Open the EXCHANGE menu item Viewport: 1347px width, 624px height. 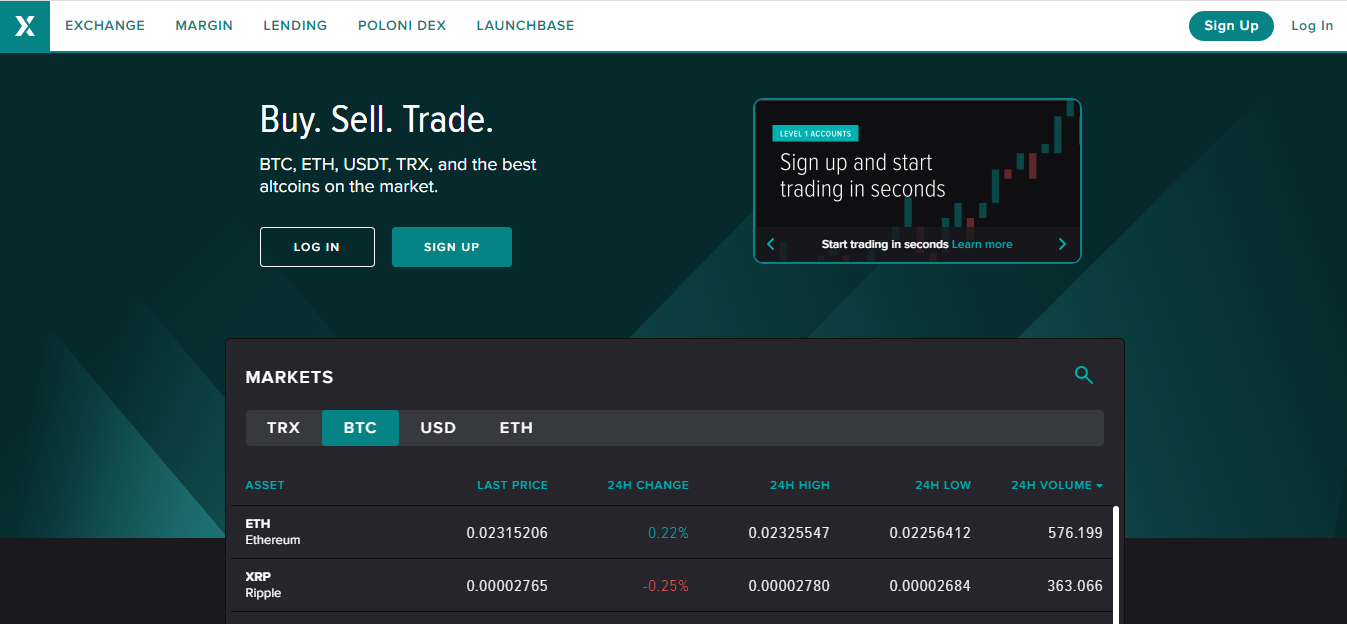point(105,26)
